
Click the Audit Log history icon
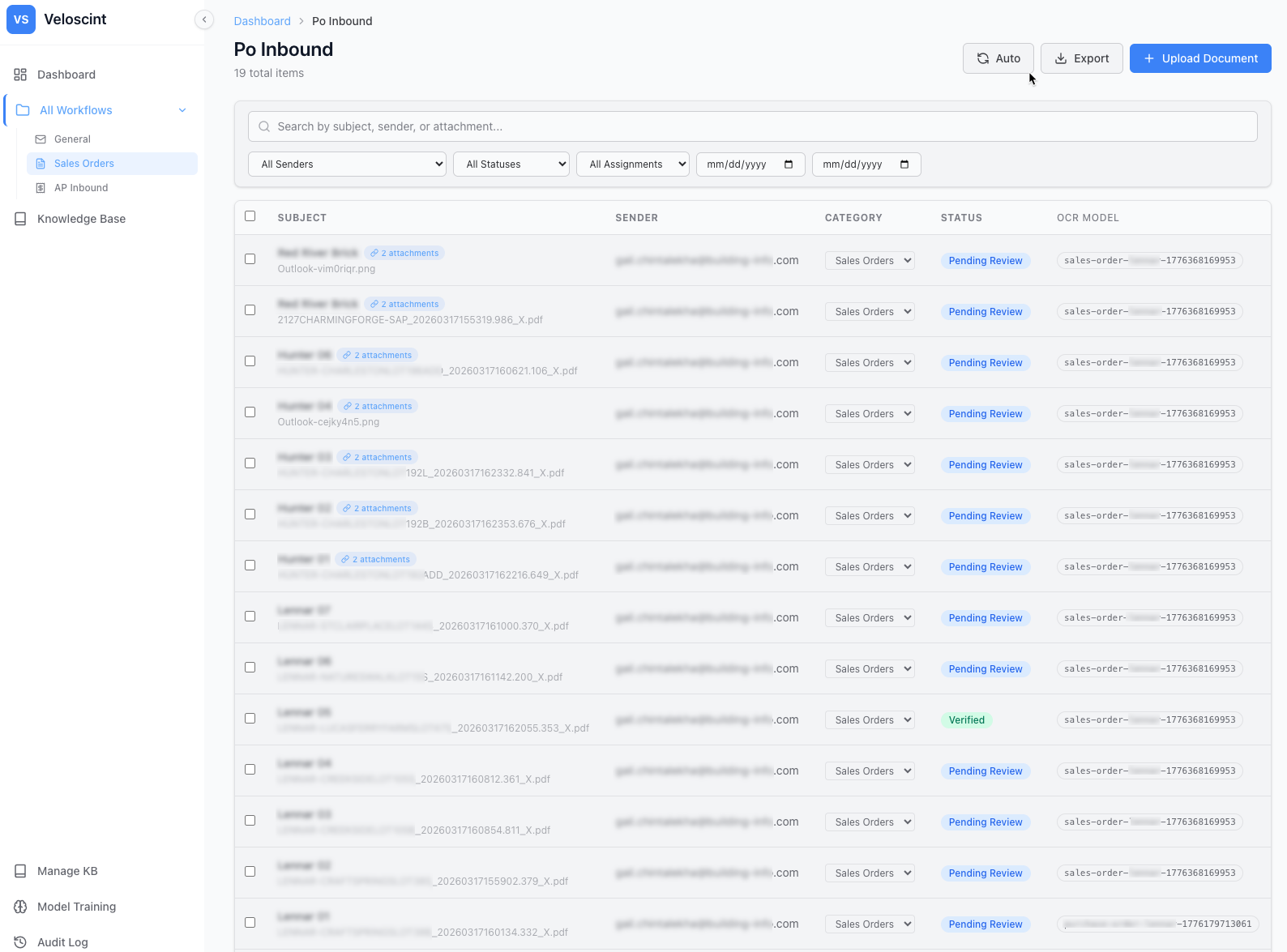click(20, 942)
